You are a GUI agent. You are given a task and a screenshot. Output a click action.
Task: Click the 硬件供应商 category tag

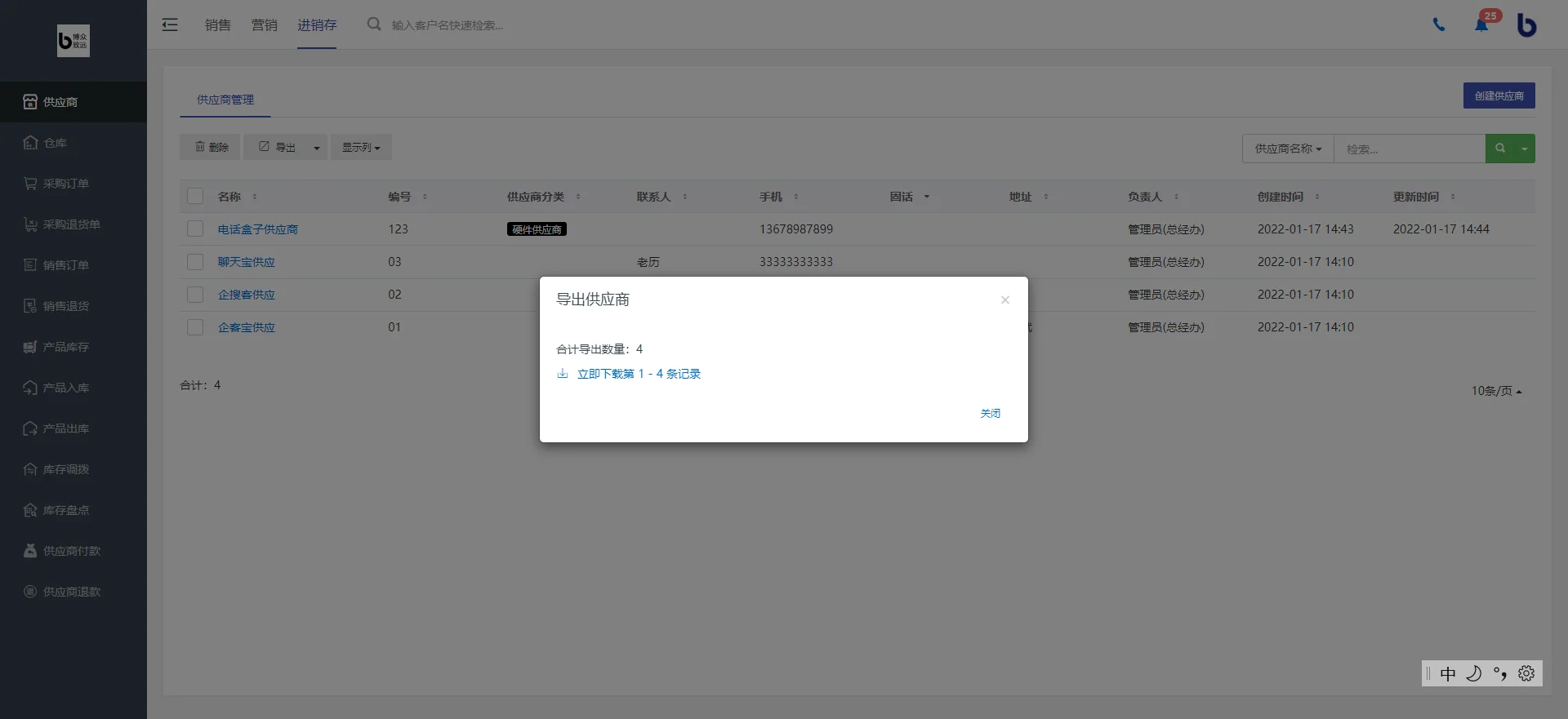pyautogui.click(x=537, y=229)
